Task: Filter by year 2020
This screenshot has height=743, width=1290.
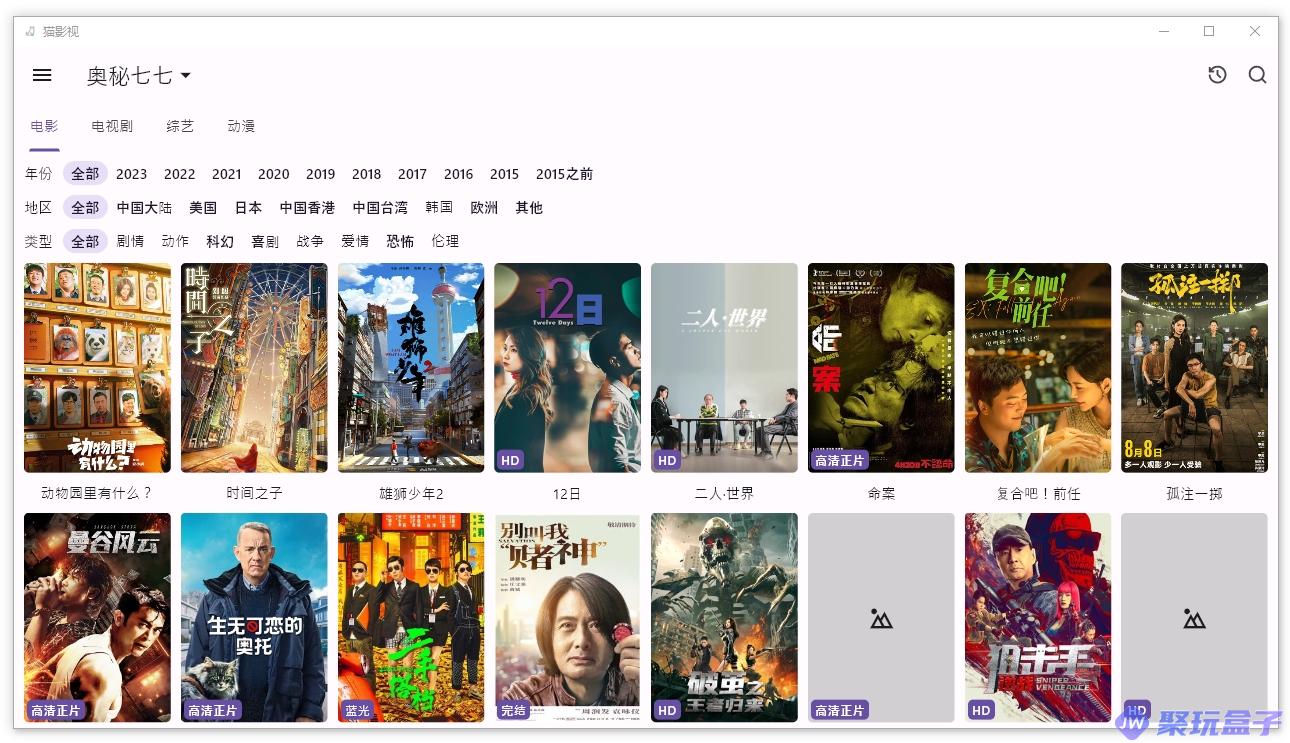Action: coord(273,174)
